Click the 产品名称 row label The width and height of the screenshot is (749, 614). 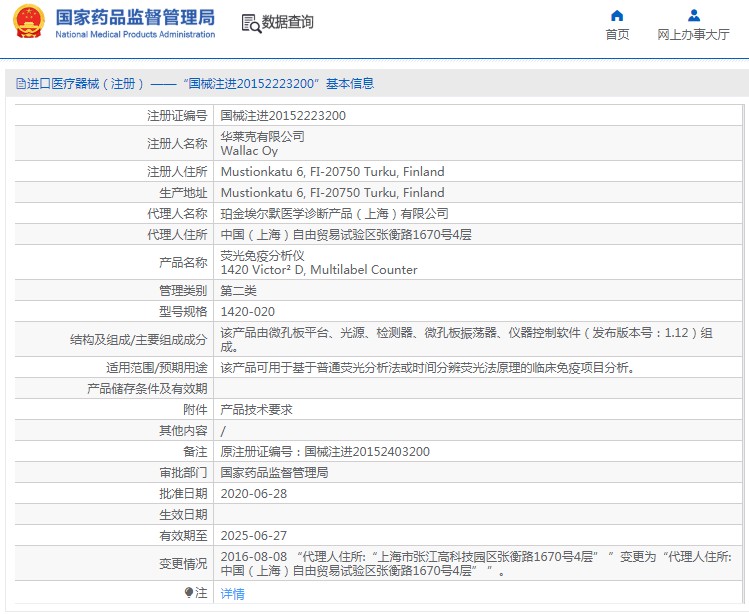coord(183,262)
